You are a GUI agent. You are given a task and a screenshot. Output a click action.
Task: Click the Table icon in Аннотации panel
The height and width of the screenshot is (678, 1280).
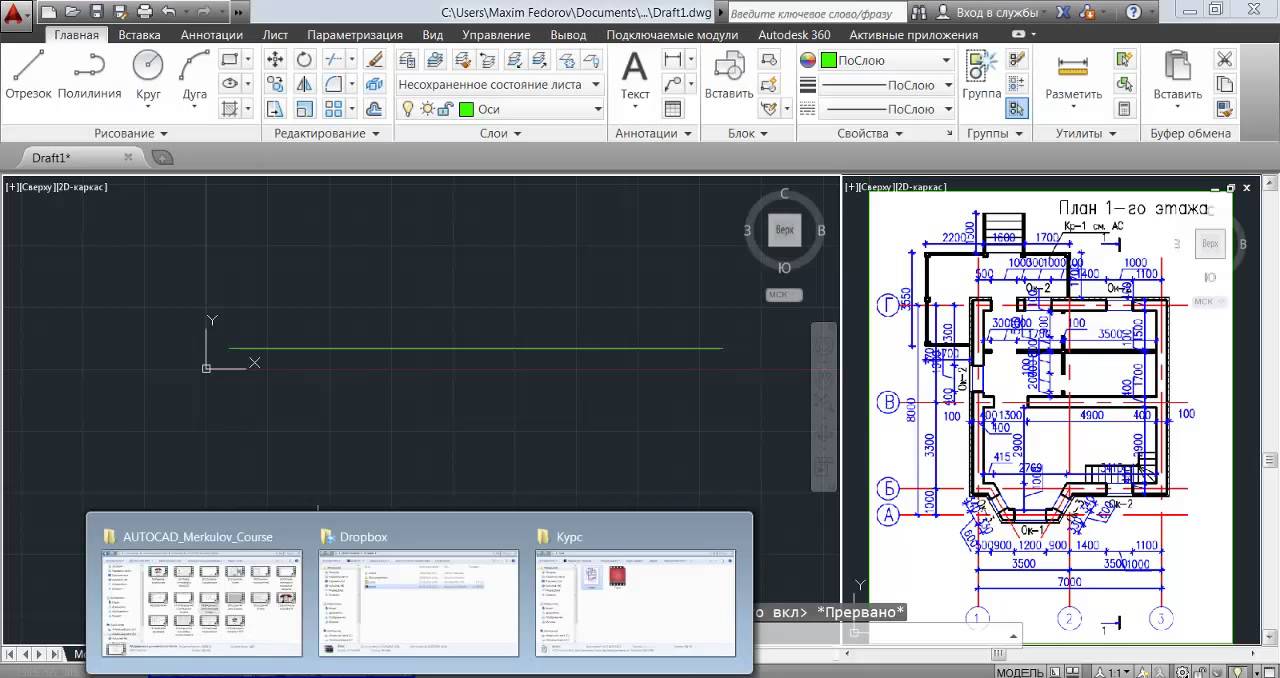click(673, 109)
